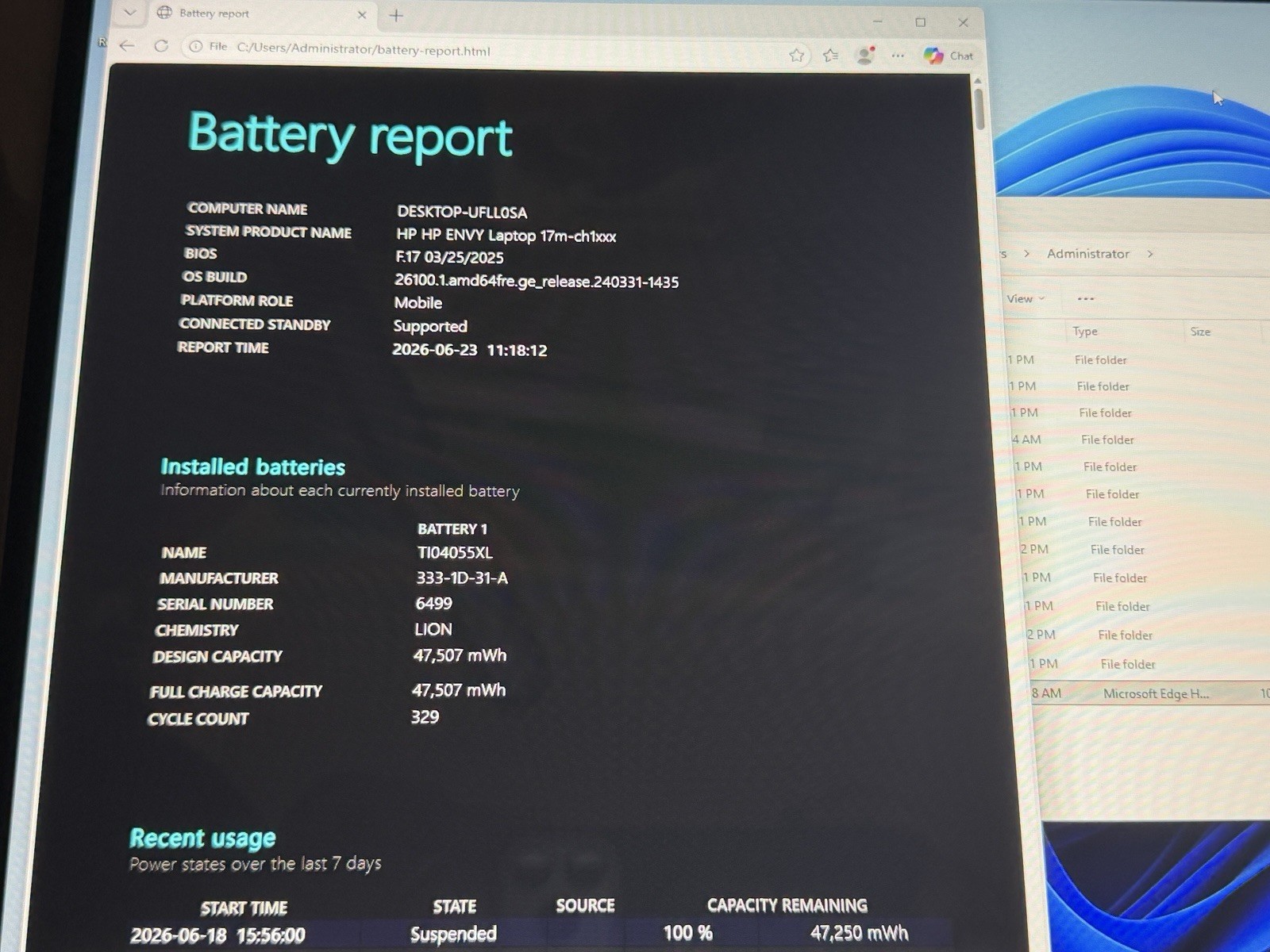Click the Suspended state entry

tap(453, 935)
